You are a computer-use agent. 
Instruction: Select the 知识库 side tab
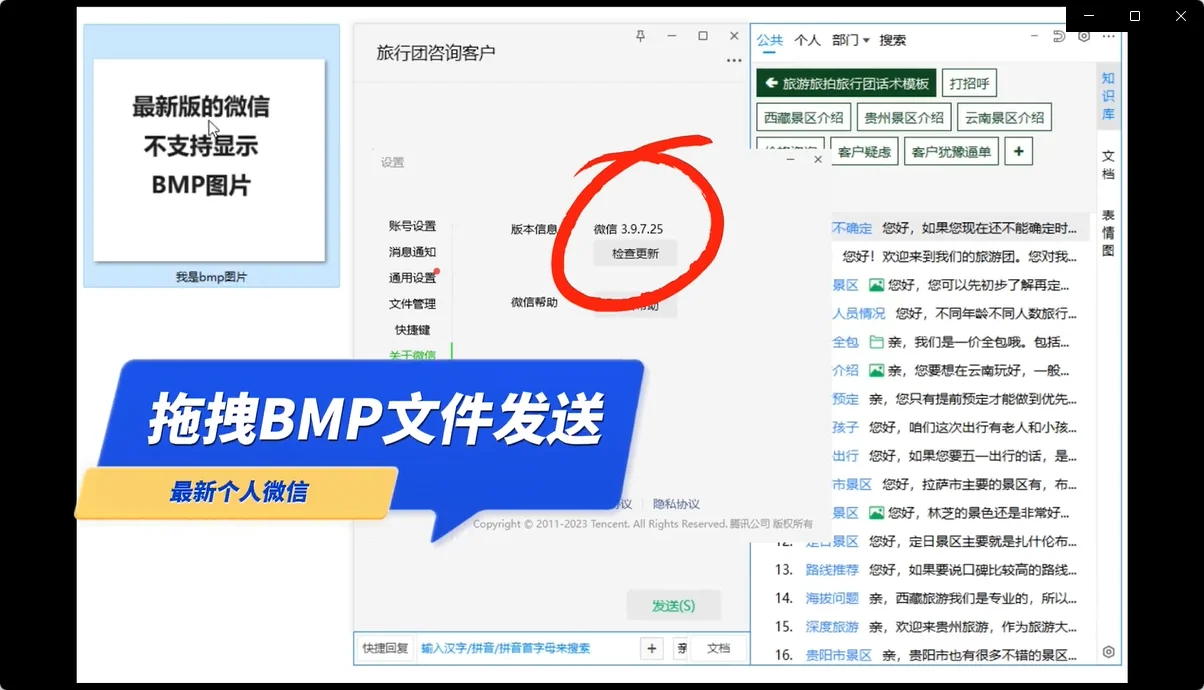point(1108,95)
